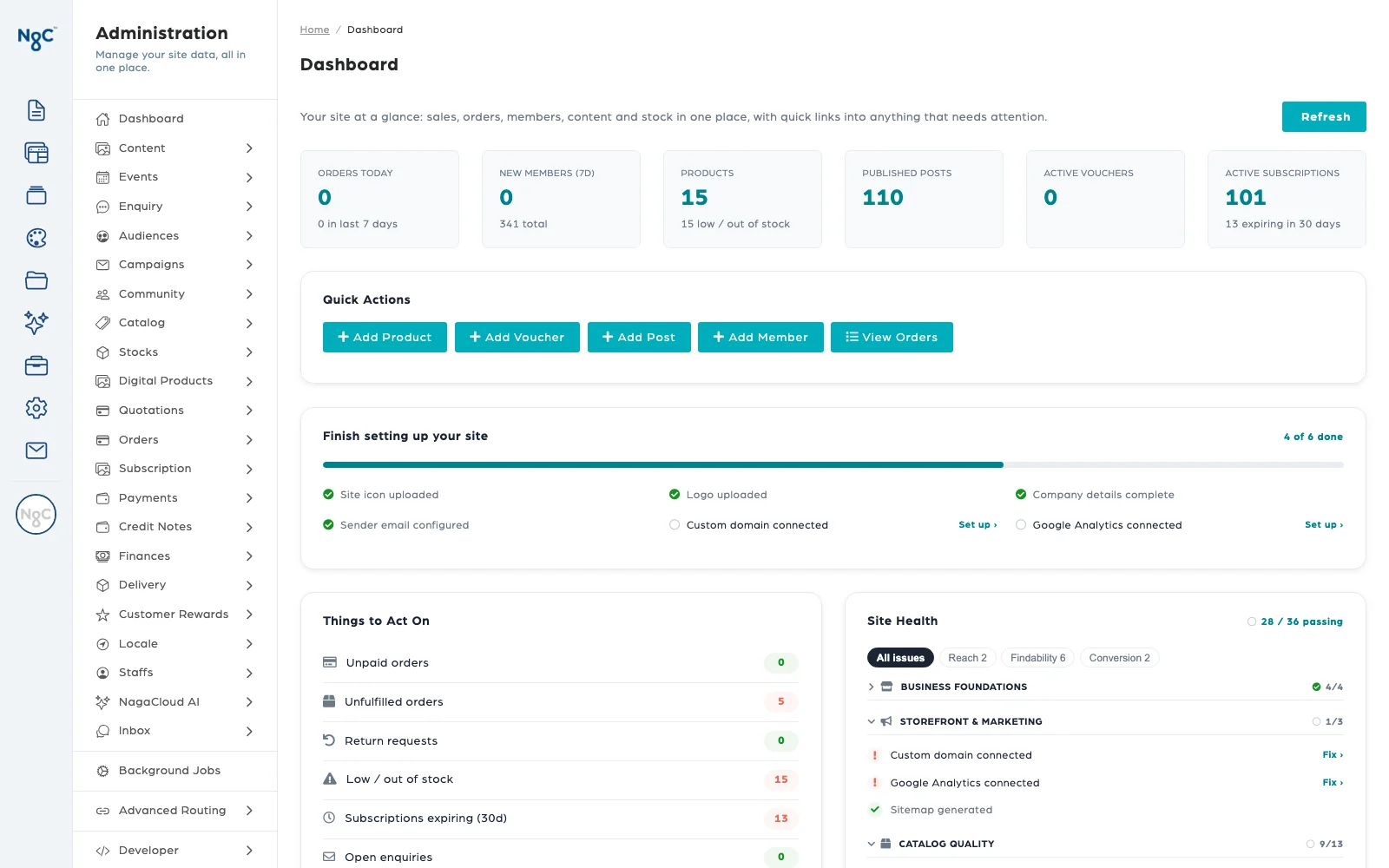Collapse the Storefront & Marketing section
This screenshot has width=1389, height=868.
[x=872, y=721]
